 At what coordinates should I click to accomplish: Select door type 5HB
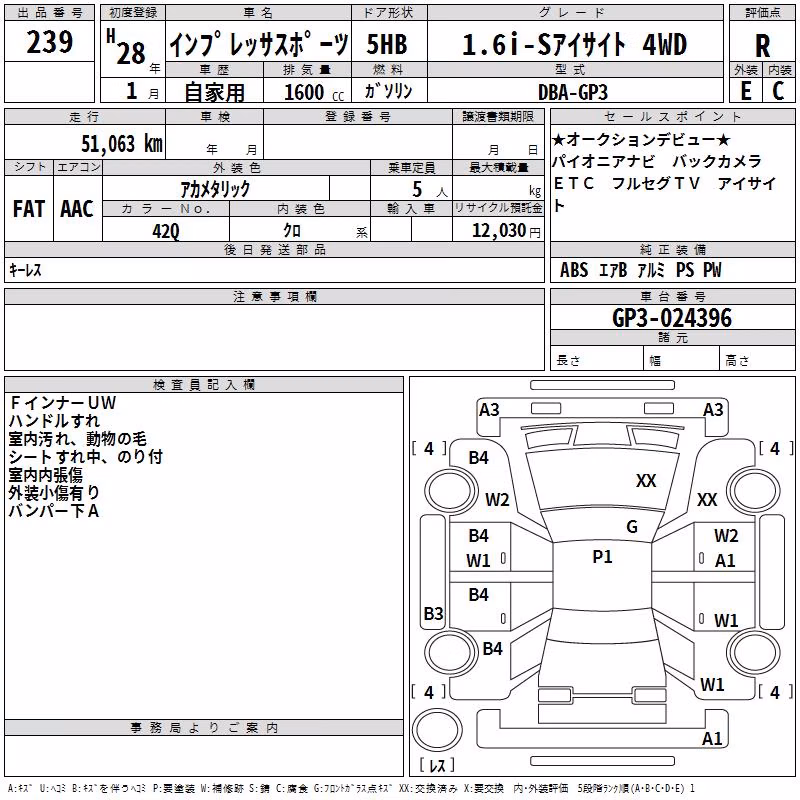[387, 44]
